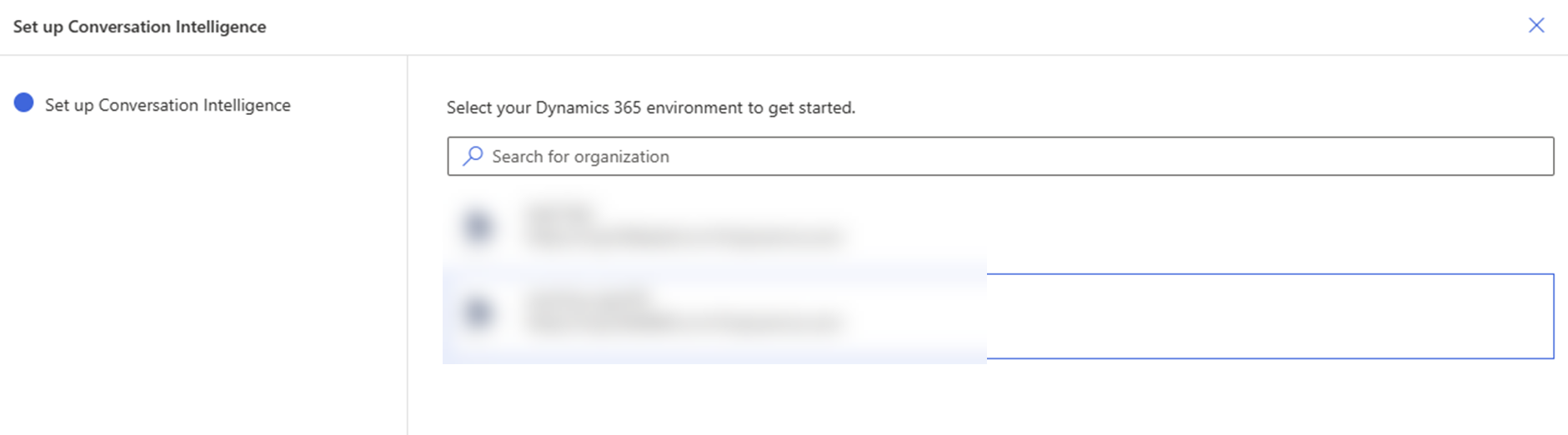1568x435 pixels.
Task: Close the Set up Conversation Intelligence dialog
Action: [1535, 26]
